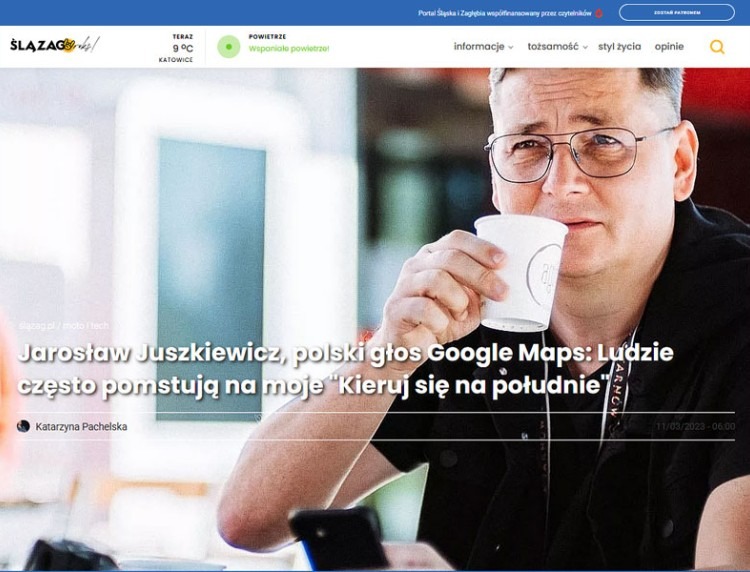Click the 9 °C Katowice temperature widget
750x572 pixels.
176,48
